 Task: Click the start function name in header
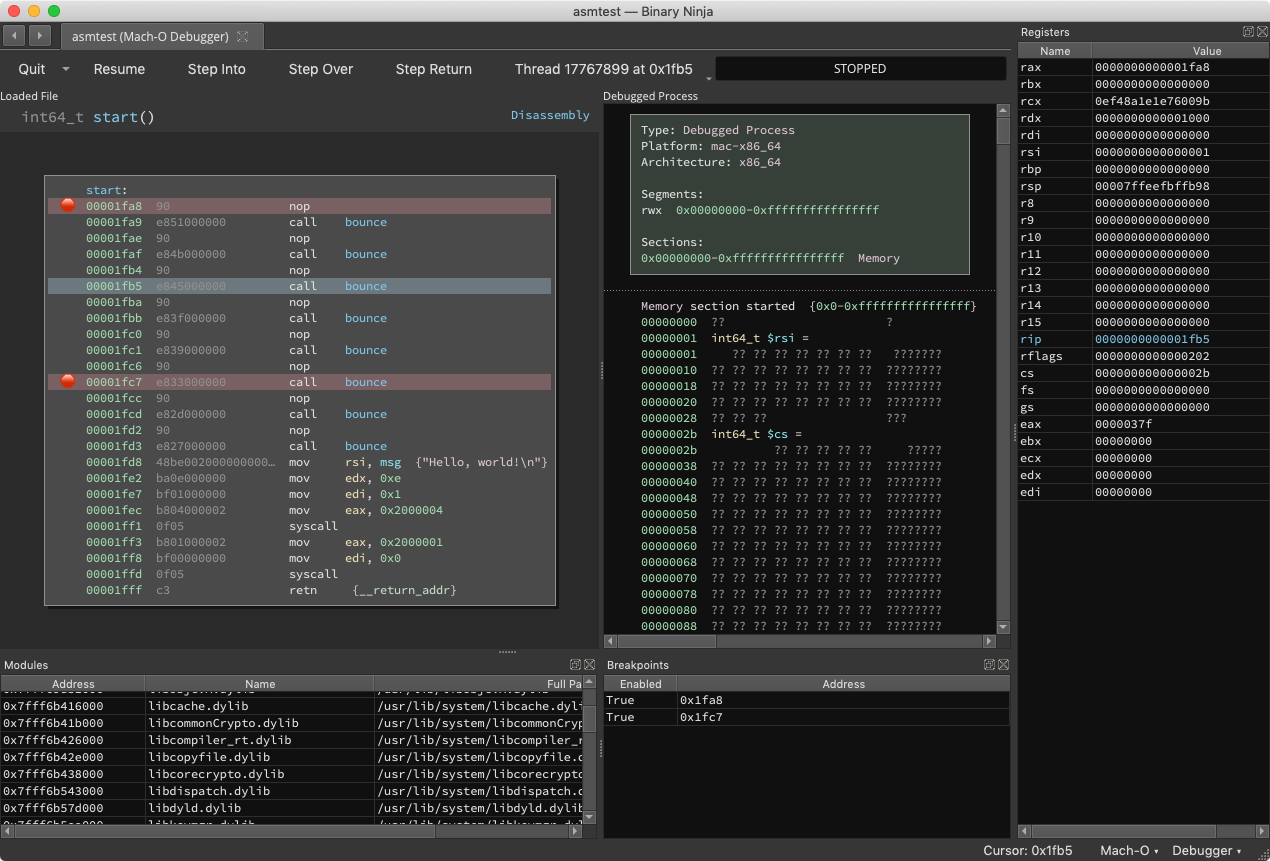point(115,117)
